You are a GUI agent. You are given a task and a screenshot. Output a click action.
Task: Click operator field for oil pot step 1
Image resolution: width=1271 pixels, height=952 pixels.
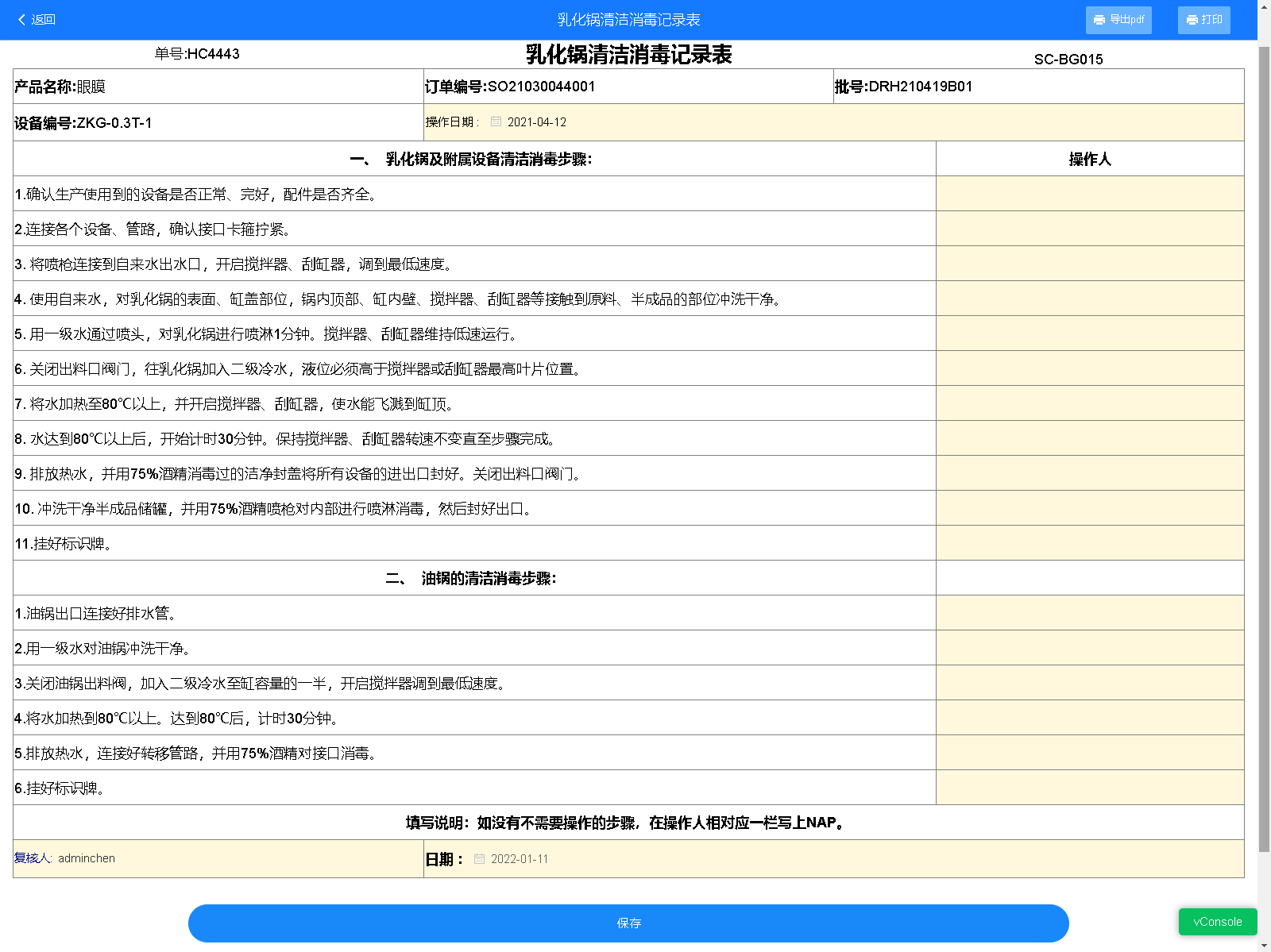(x=1089, y=613)
